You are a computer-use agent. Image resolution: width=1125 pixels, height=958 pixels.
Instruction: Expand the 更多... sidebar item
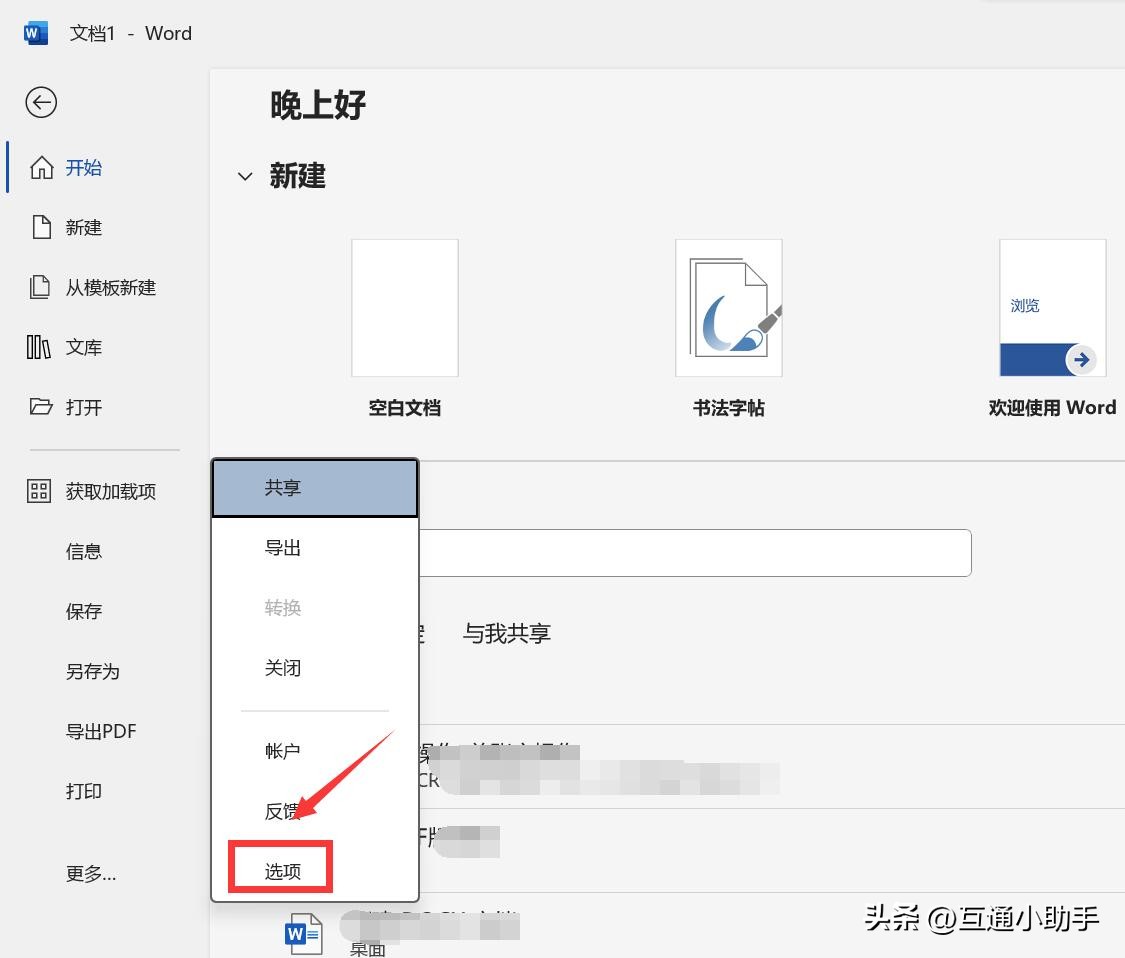tap(91, 874)
